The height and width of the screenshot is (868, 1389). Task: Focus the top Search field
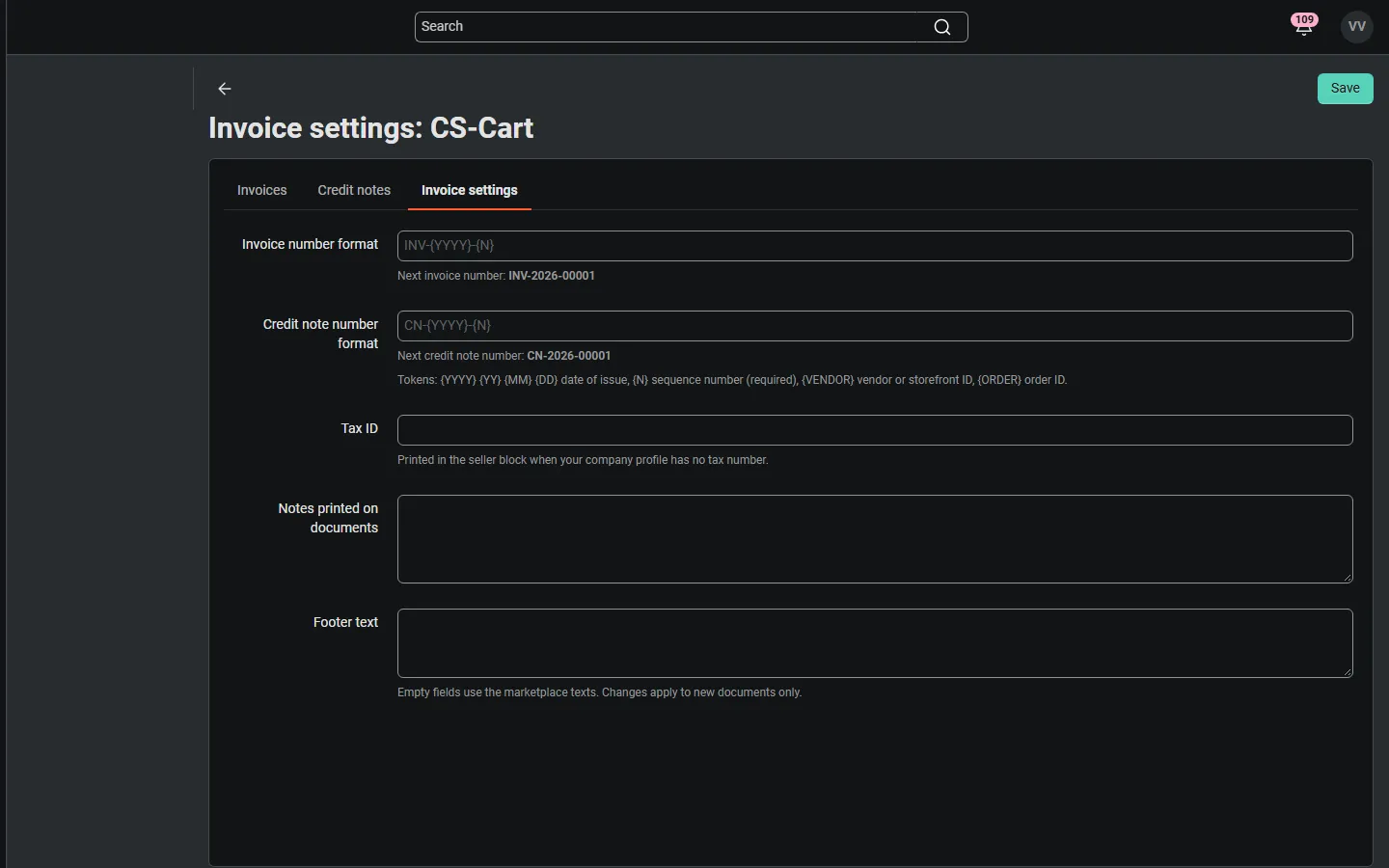[691, 27]
